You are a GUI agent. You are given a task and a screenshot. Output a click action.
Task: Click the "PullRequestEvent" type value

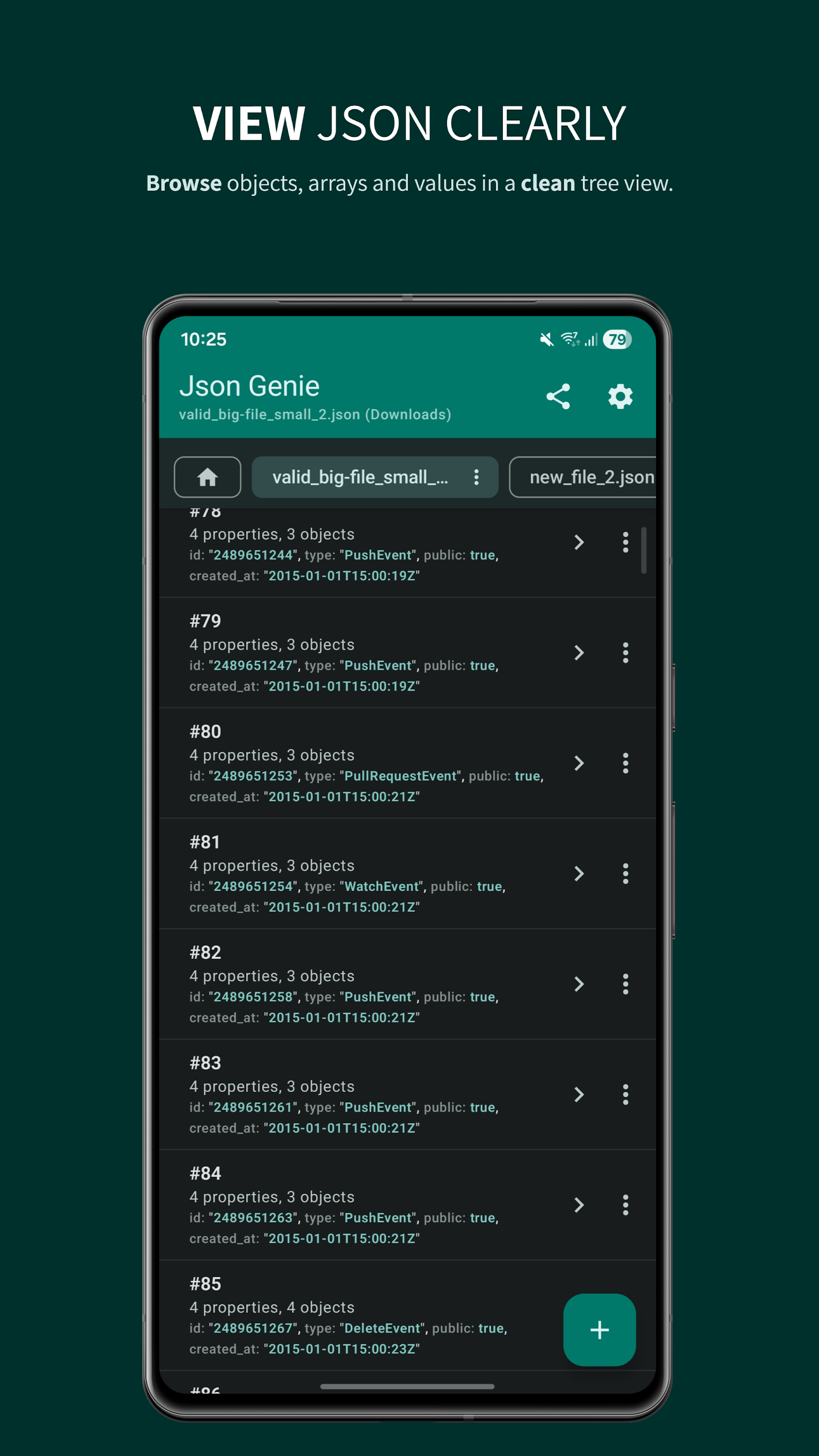[x=401, y=776]
